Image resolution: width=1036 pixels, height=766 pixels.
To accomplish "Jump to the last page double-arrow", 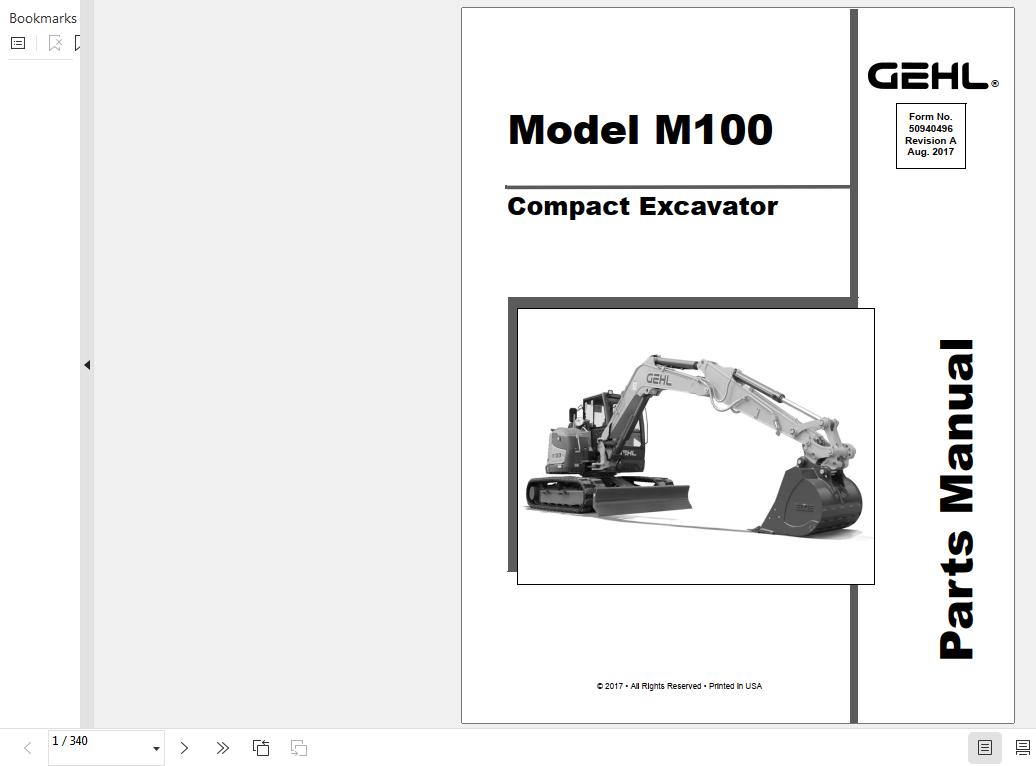I will (223, 748).
